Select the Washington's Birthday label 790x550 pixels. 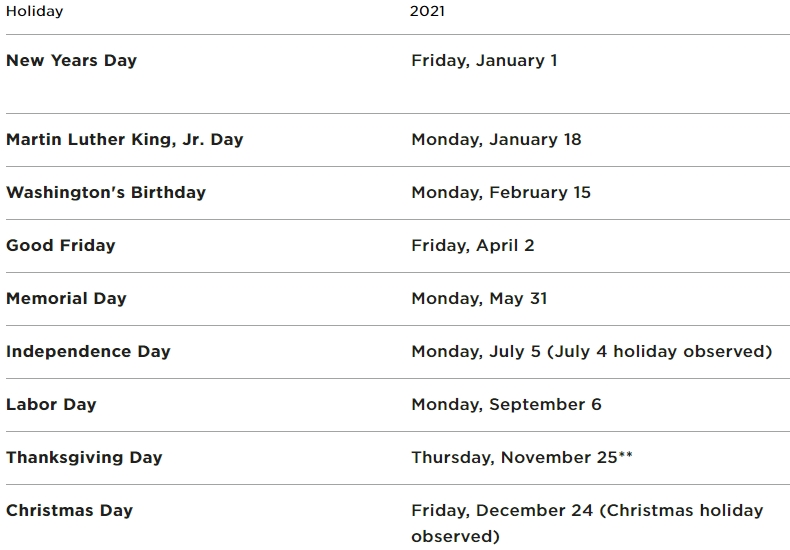pos(105,192)
